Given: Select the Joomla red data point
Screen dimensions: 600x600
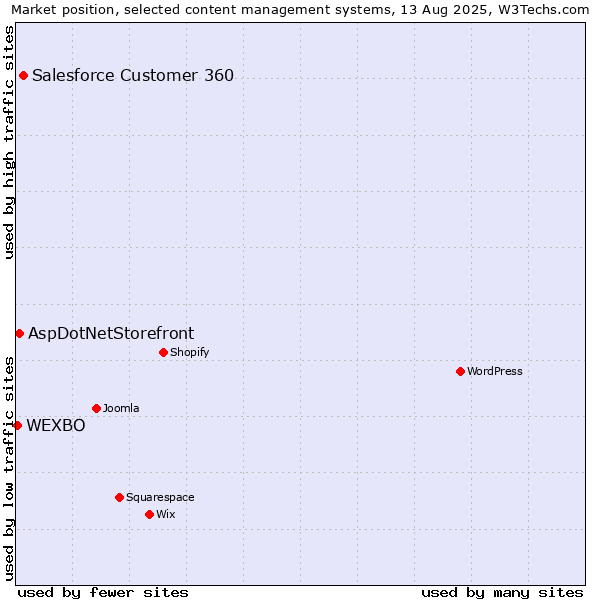Looking at the screenshot, I should [96, 409].
